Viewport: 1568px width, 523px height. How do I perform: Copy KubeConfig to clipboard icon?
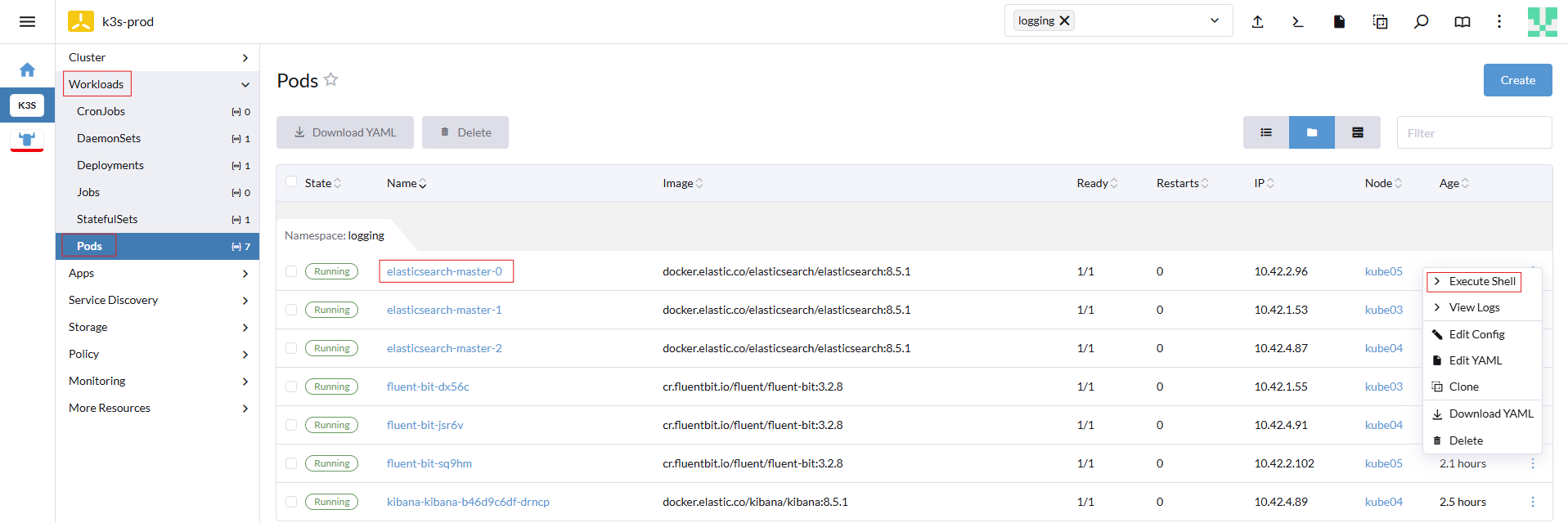tap(1380, 22)
